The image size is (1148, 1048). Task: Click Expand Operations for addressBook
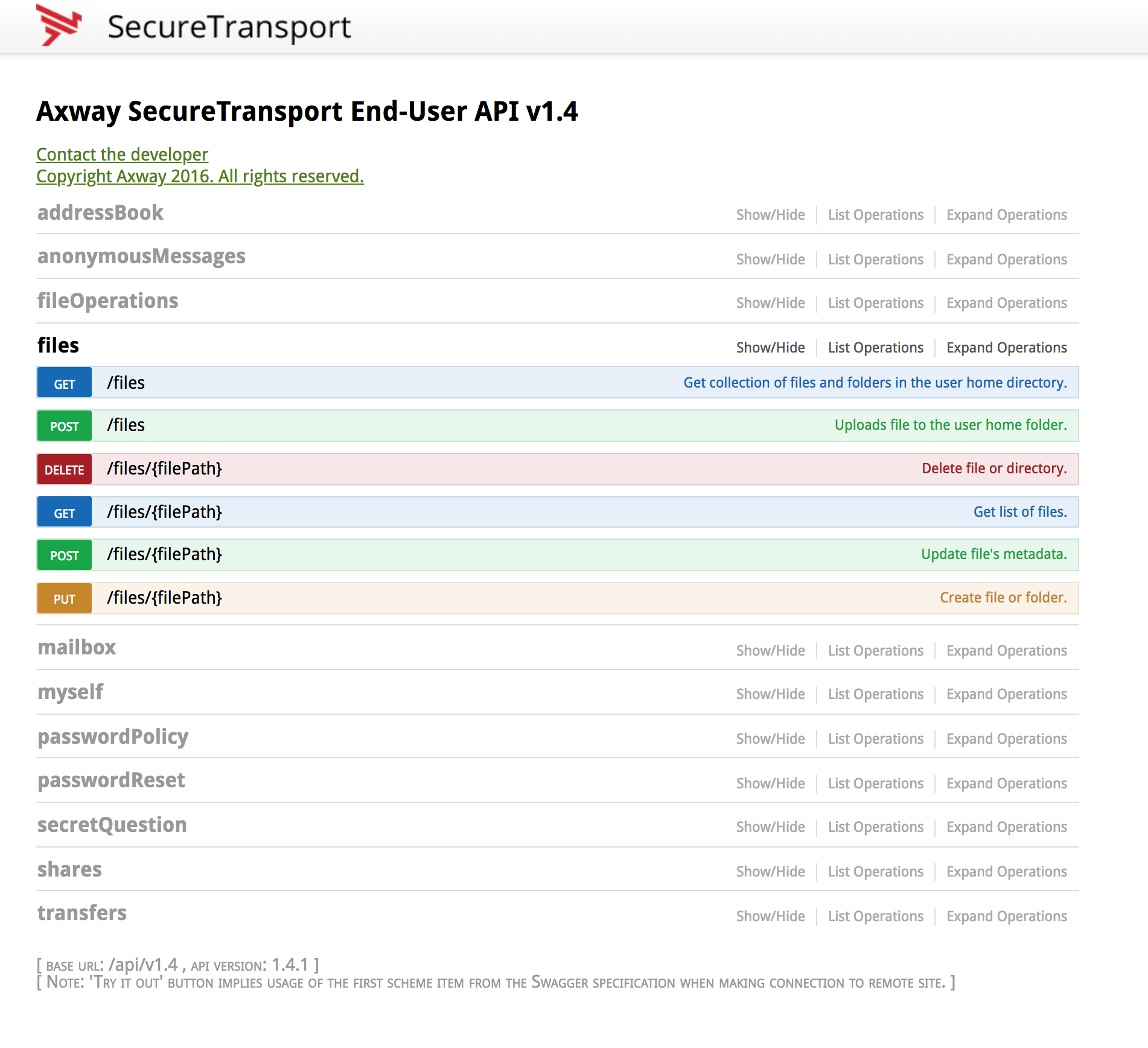[x=1006, y=215]
